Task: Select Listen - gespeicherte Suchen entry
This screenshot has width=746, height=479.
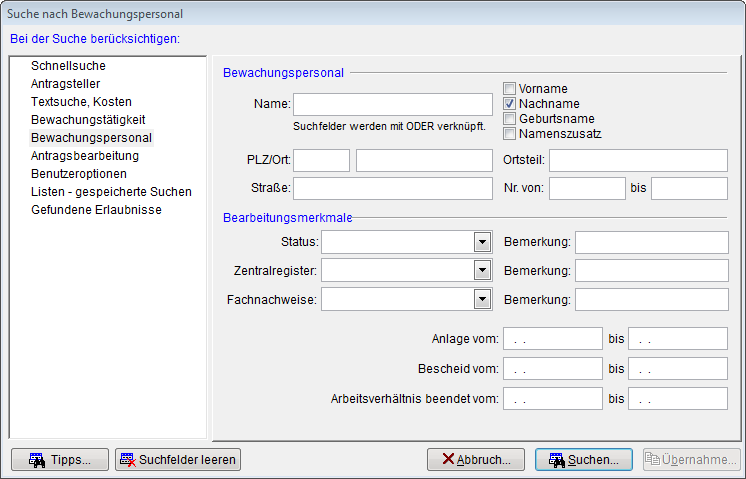Action: [111, 192]
